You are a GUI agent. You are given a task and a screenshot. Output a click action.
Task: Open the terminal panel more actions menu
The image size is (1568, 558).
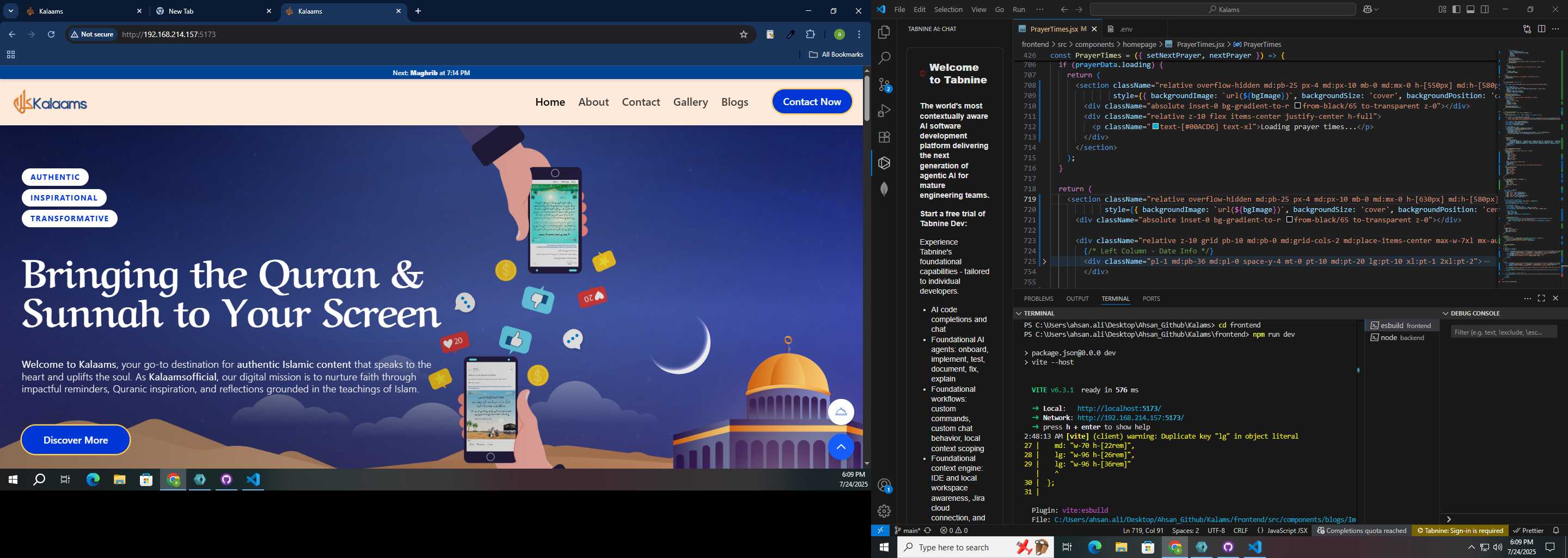click(x=1527, y=299)
